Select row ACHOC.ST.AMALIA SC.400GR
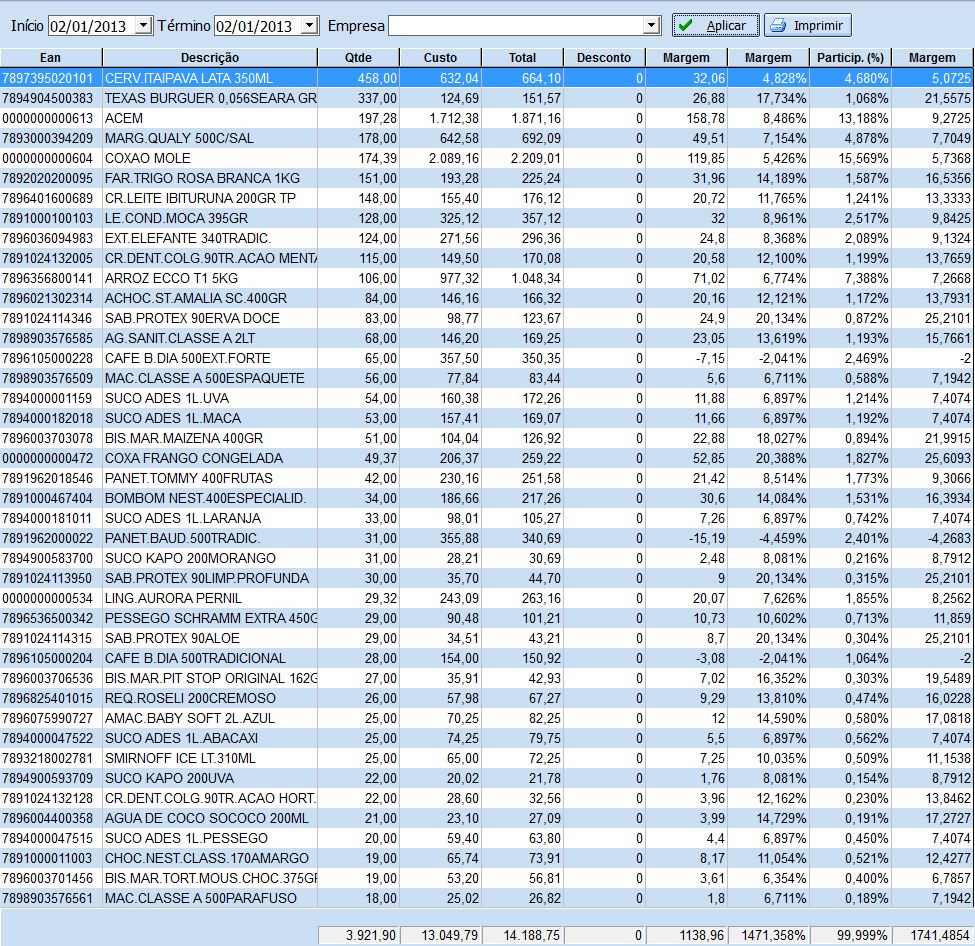The image size is (975, 946). pos(486,299)
